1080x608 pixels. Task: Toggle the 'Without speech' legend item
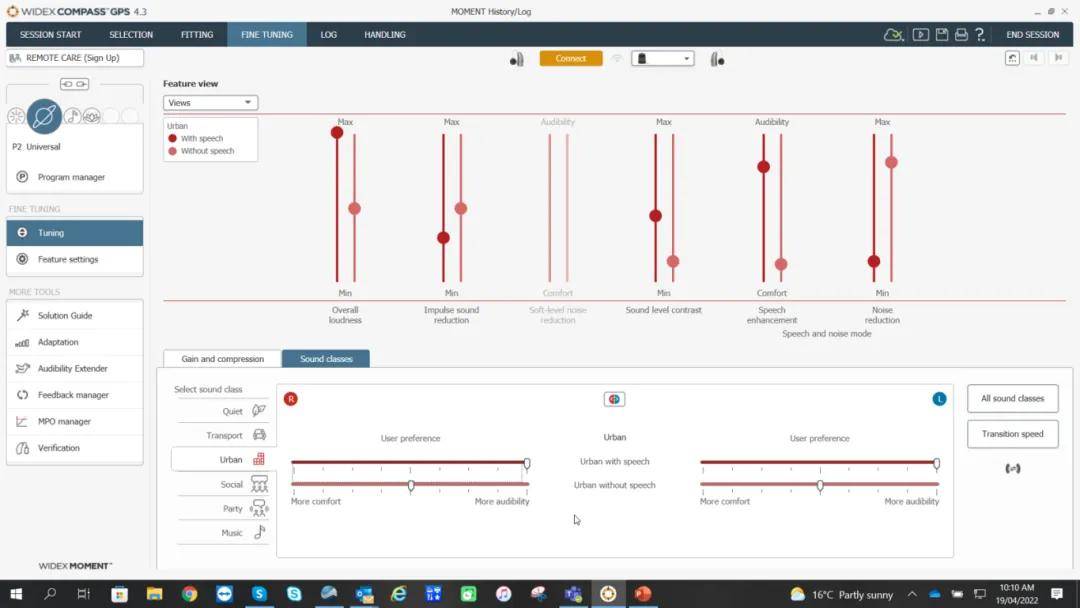(x=200, y=151)
